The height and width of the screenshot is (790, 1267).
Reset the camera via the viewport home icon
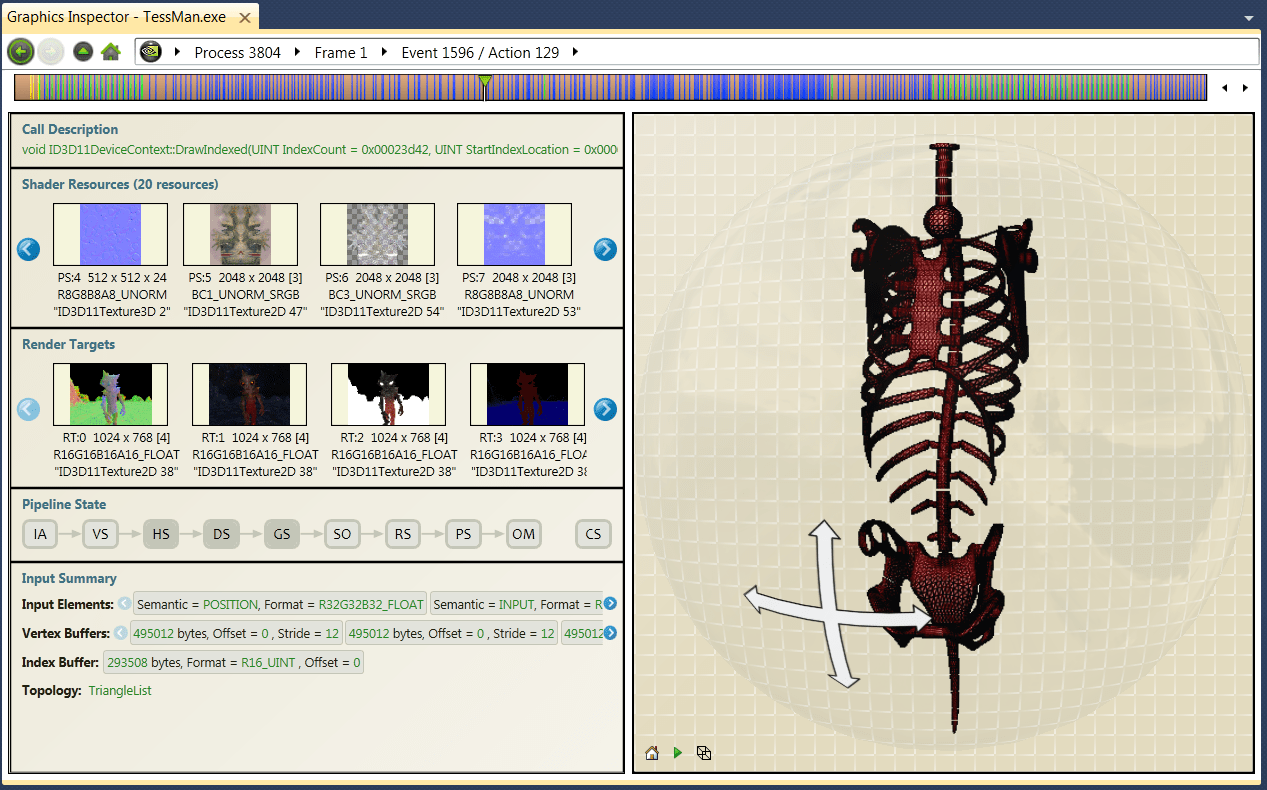point(651,752)
